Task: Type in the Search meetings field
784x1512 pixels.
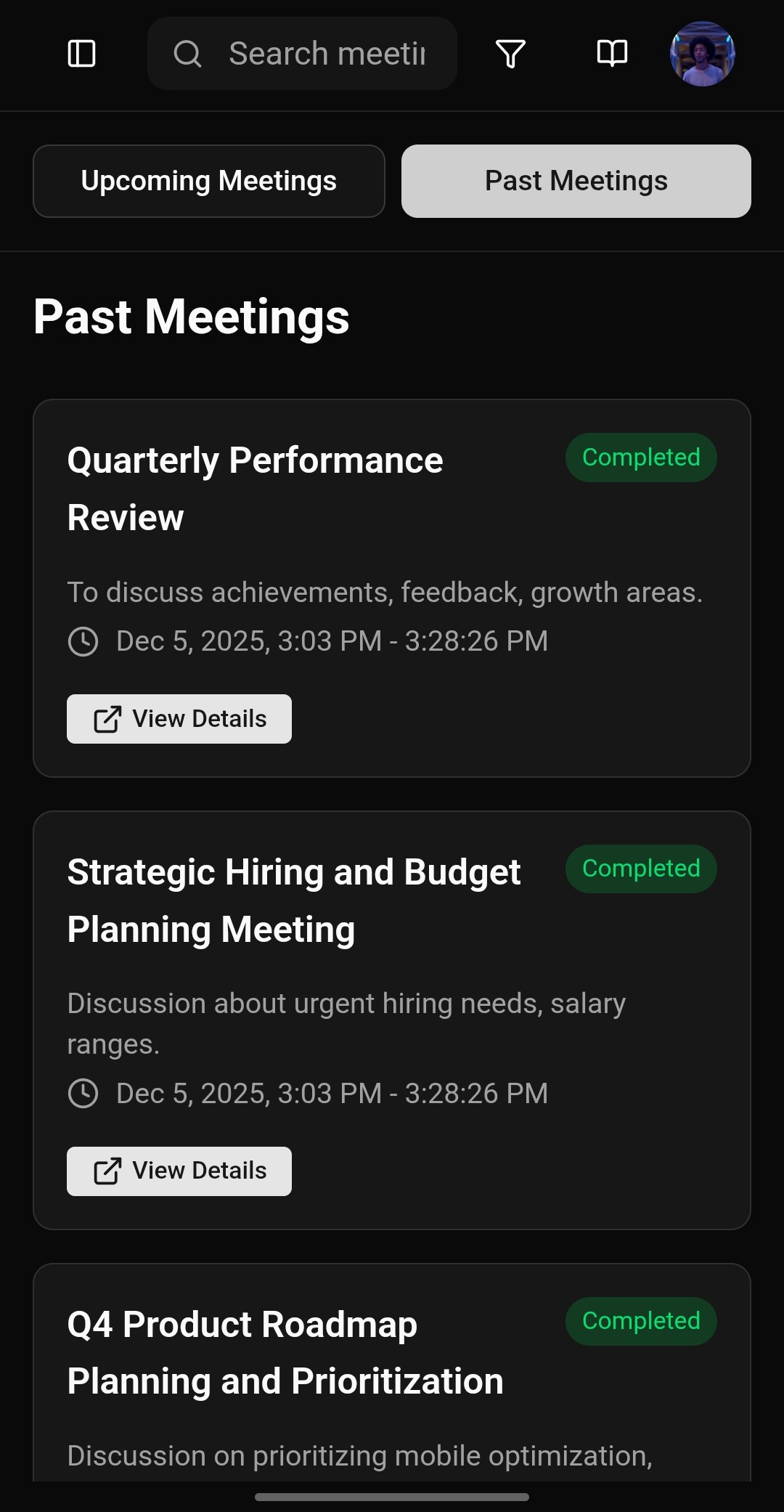Action: click(x=327, y=54)
